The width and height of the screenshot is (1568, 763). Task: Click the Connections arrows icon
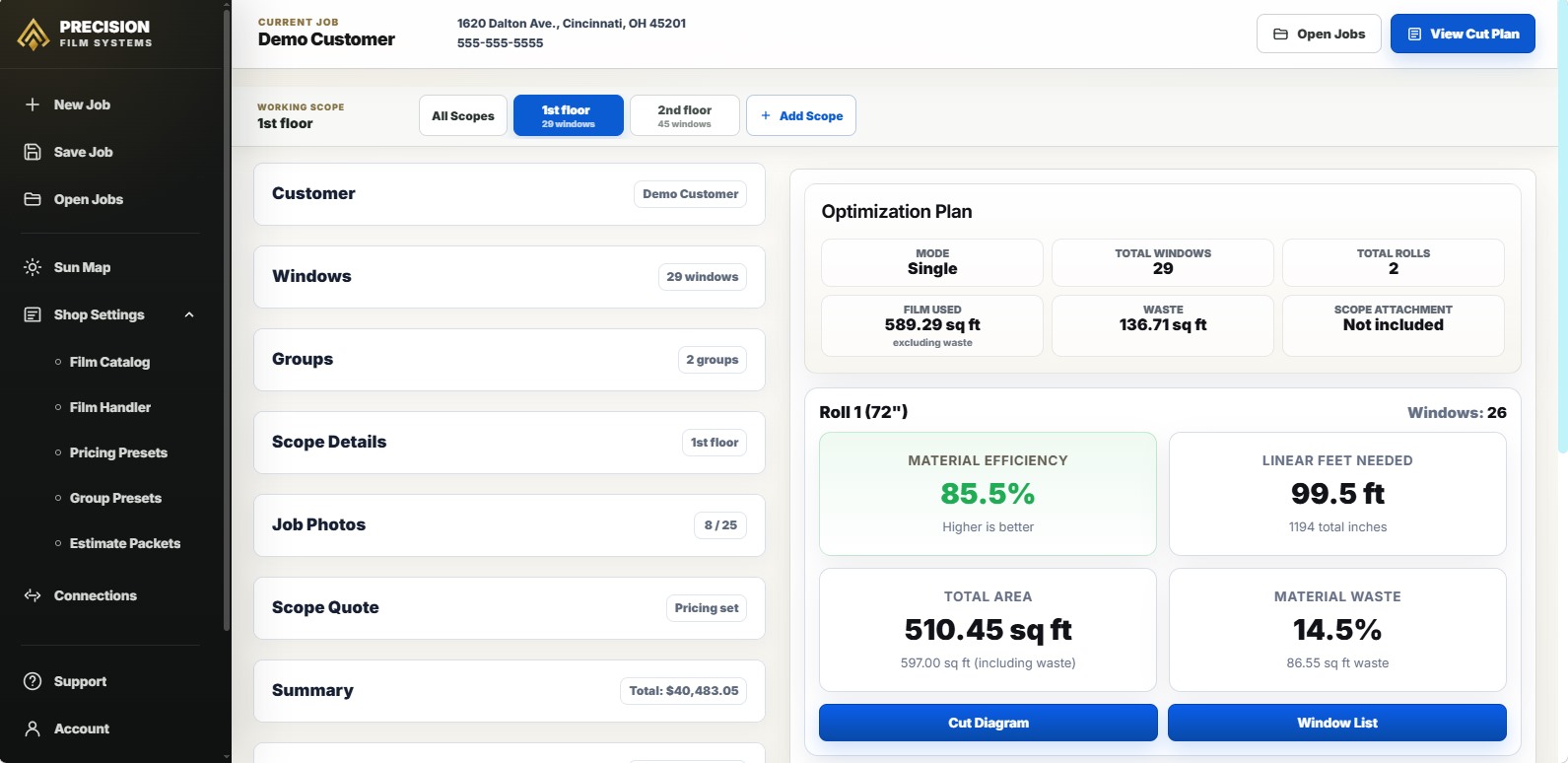pyautogui.click(x=33, y=595)
